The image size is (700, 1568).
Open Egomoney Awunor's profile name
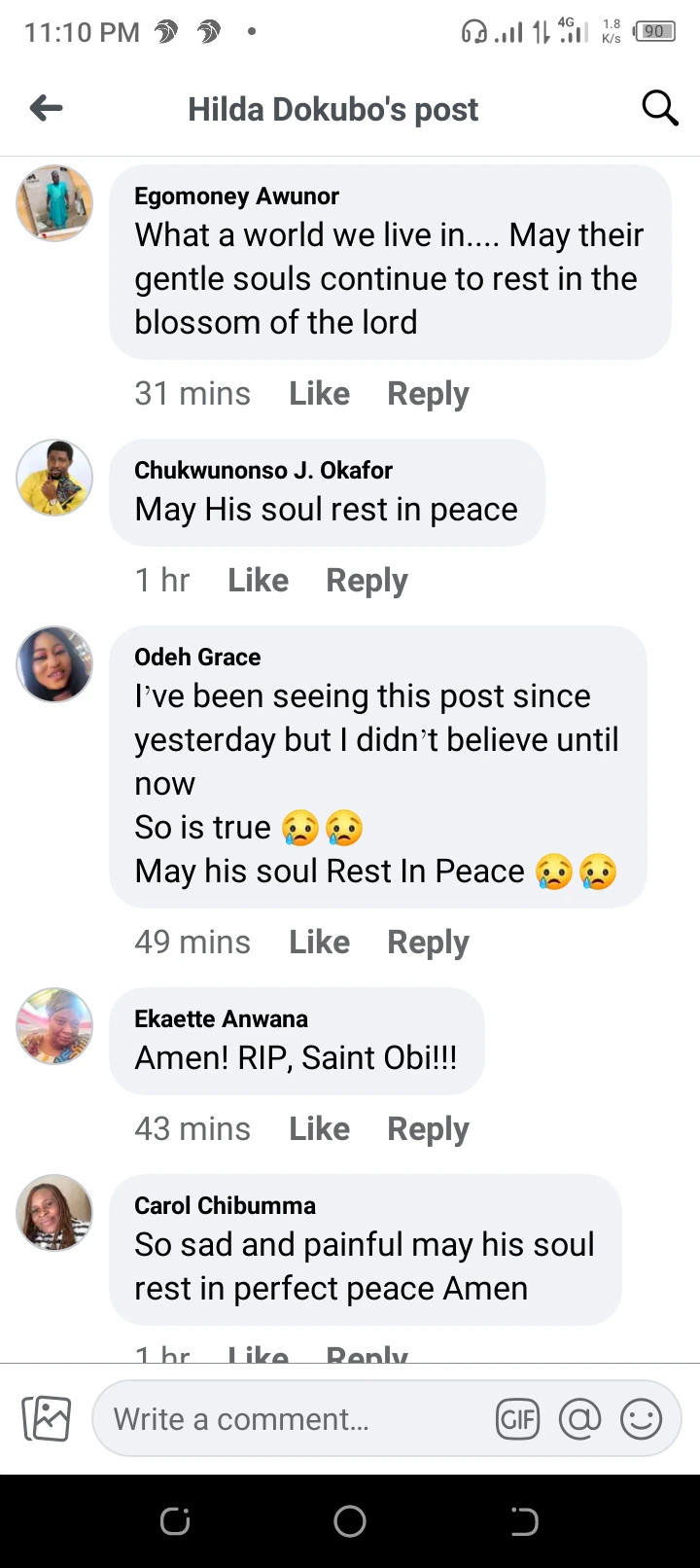(236, 196)
